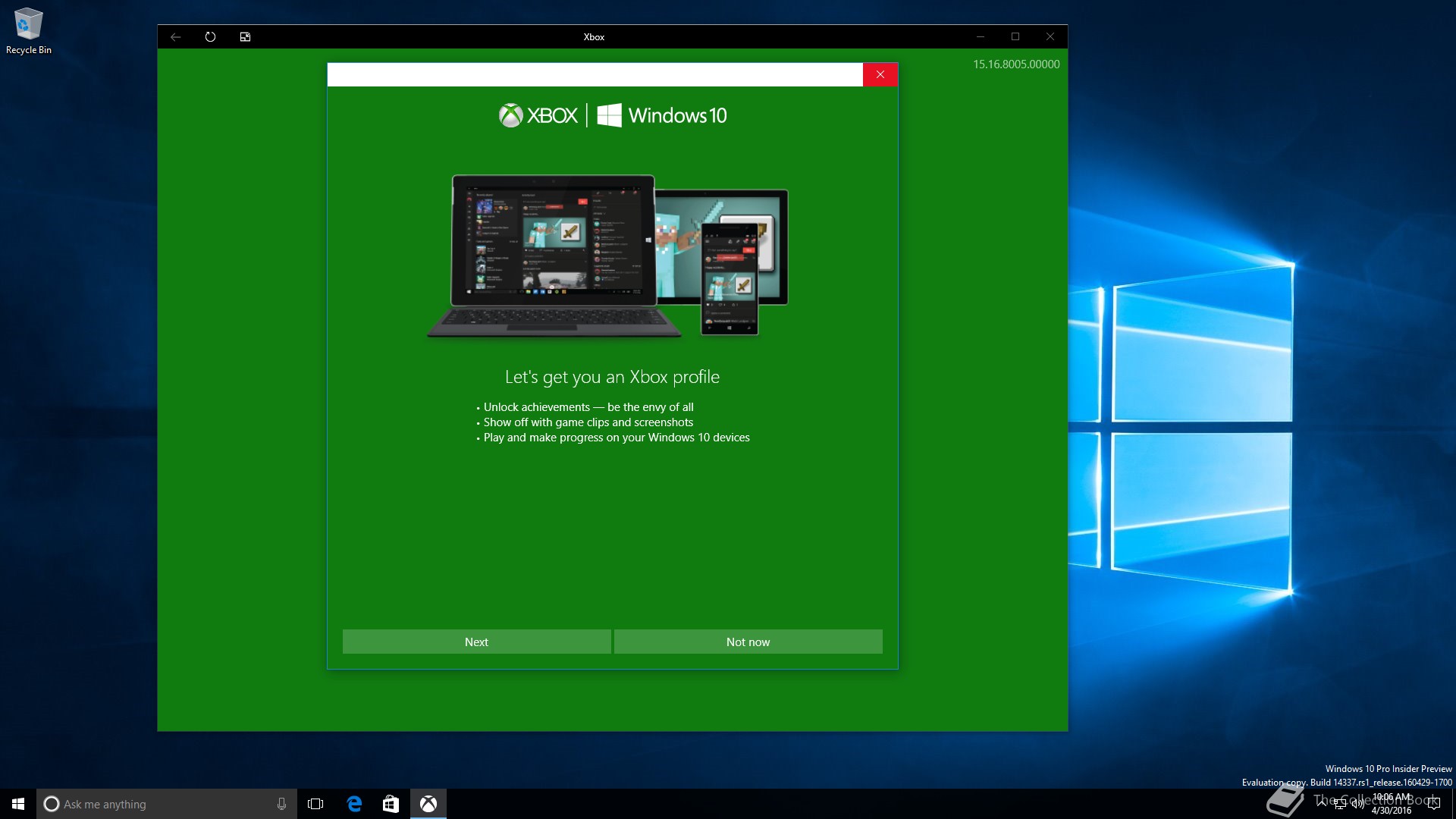Choose Not now in the Xbox profile dialog
The image size is (1456, 819).
[x=748, y=642]
